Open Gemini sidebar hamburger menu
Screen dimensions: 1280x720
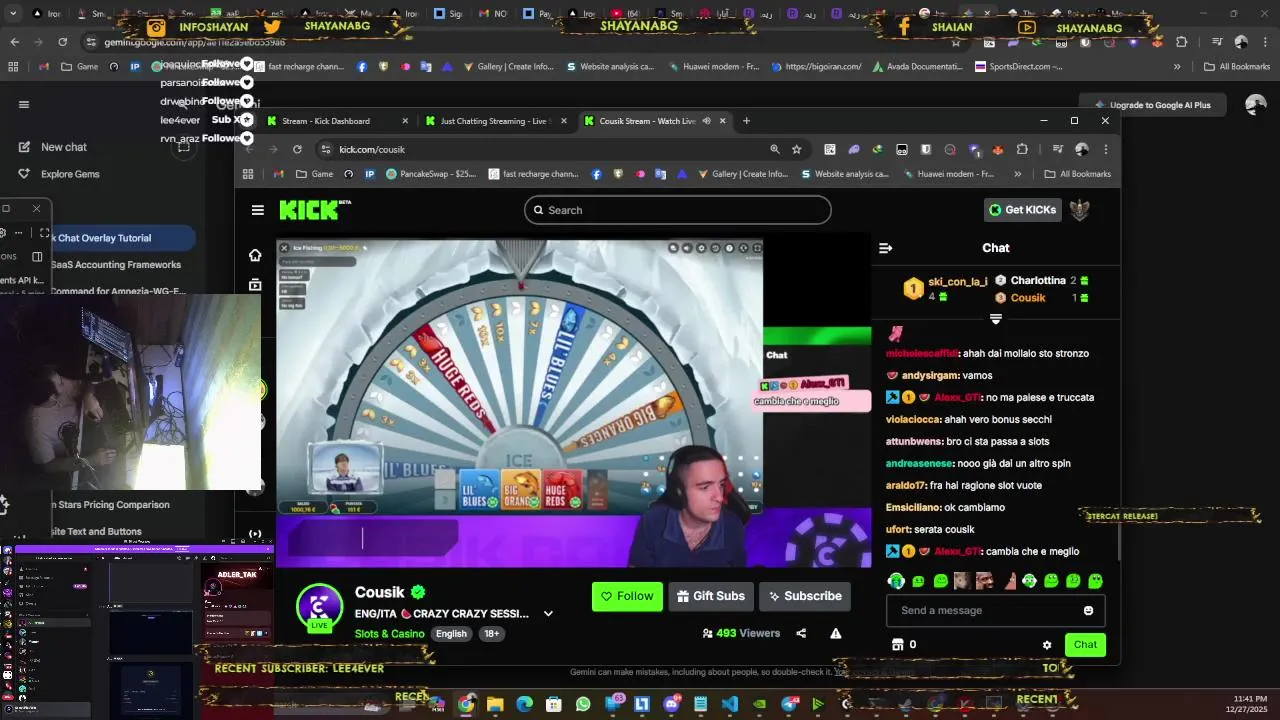point(24,104)
